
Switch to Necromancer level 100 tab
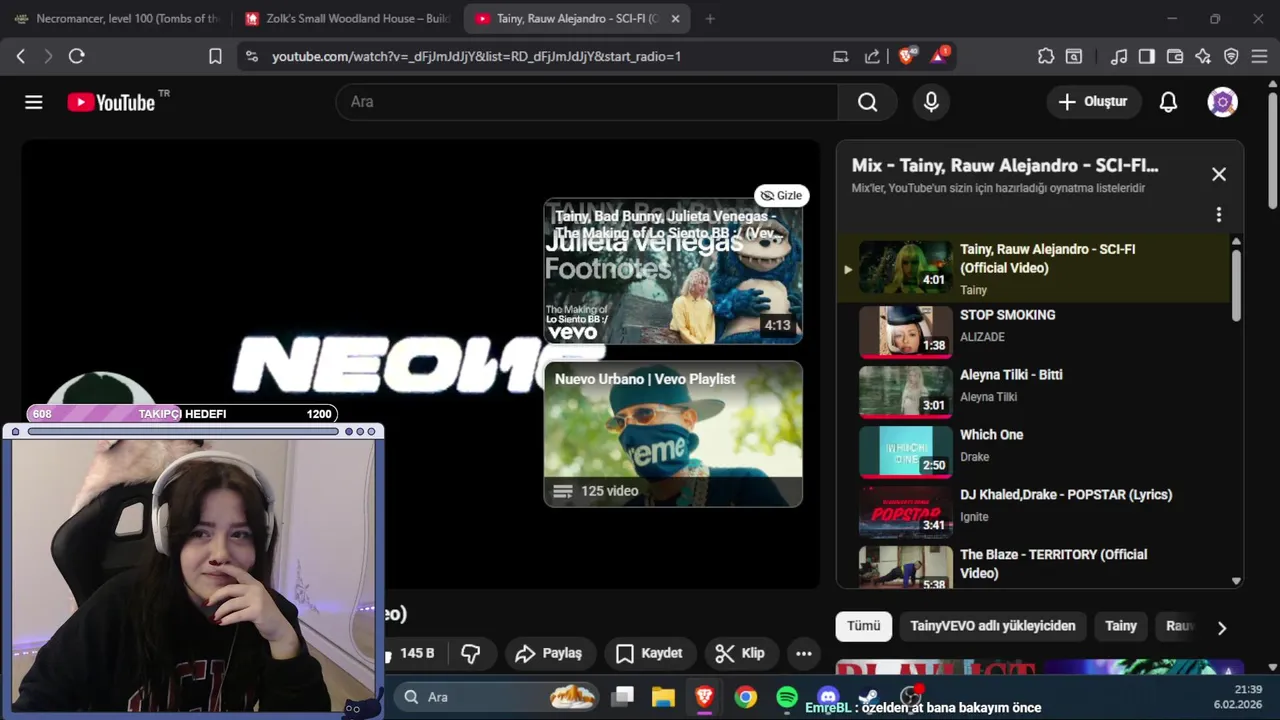click(116, 19)
